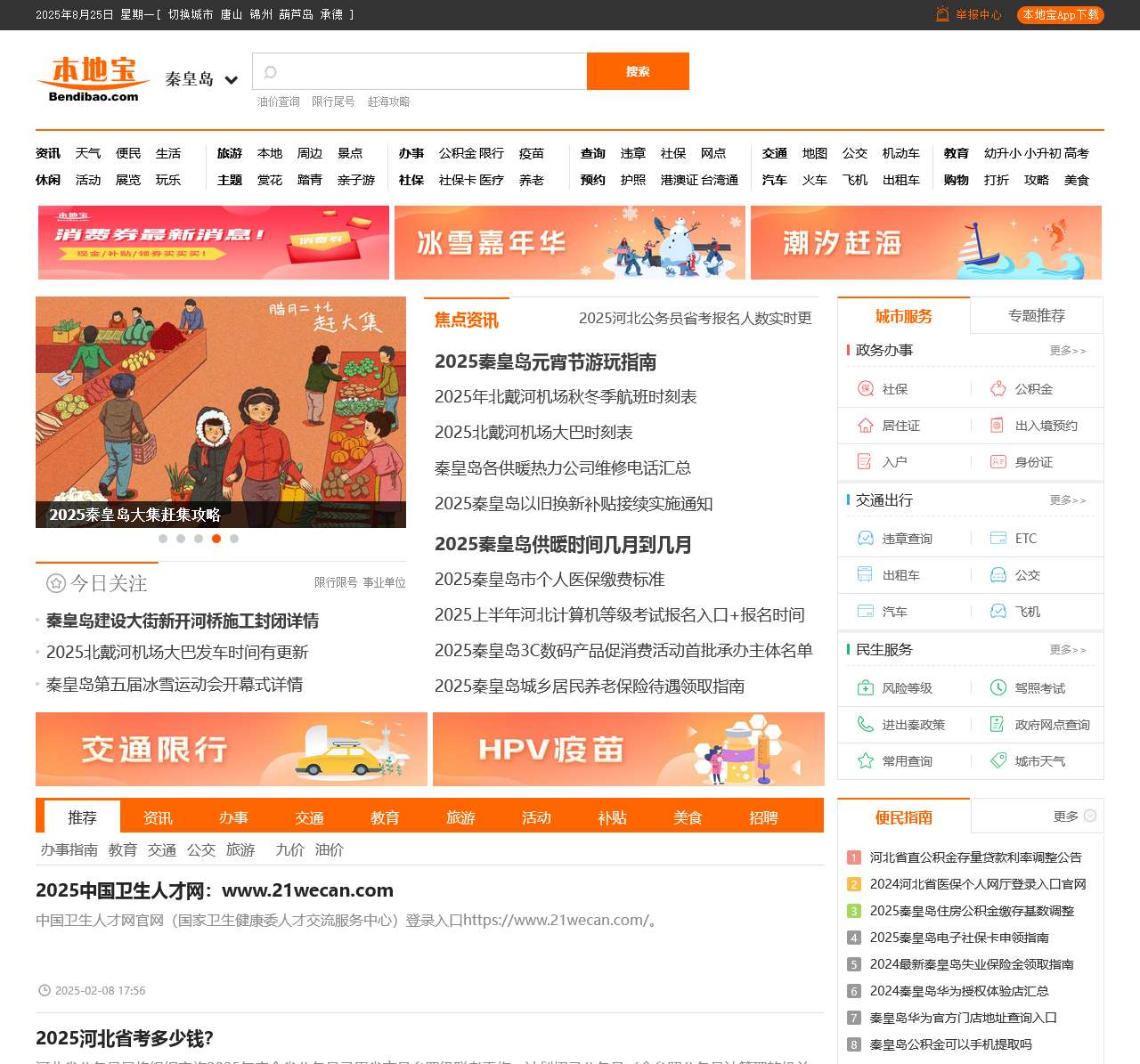
Task: Click the 举报中心 alarm icon
Action: click(942, 14)
